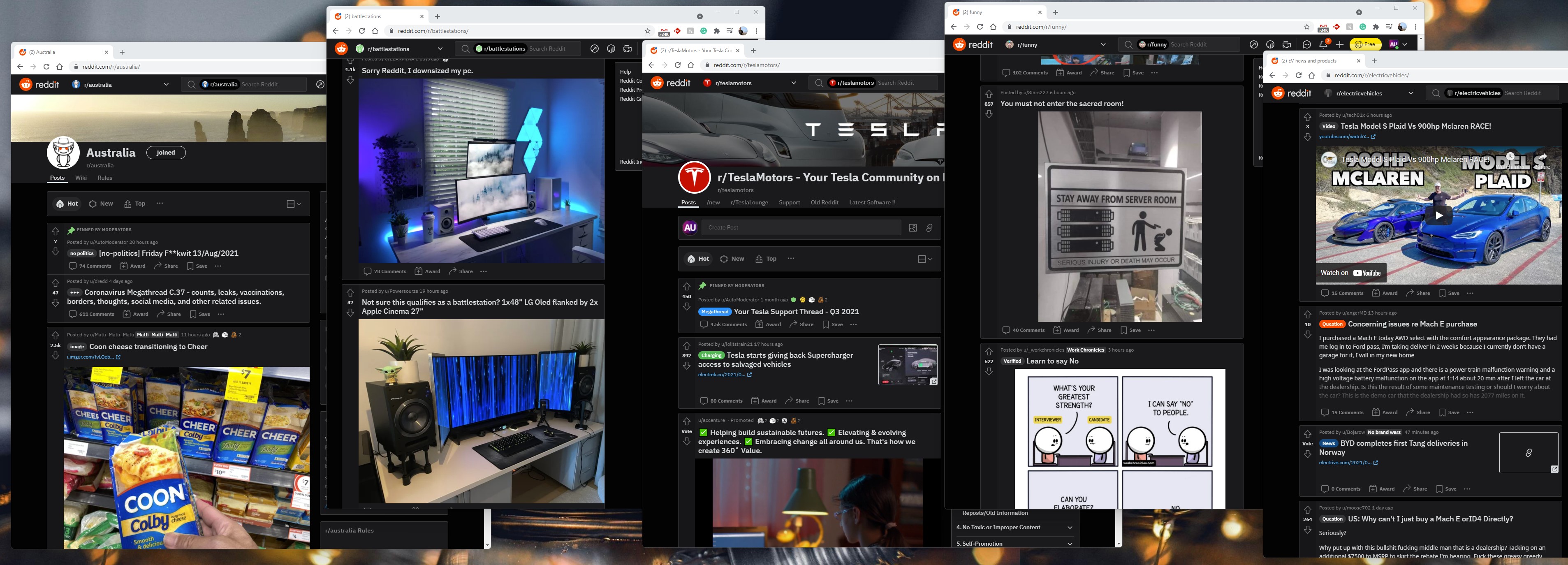Upvote Tesla Model S Plaid Vs Mclaren post
Screen dimensions: 1568x565
pos(1307,116)
